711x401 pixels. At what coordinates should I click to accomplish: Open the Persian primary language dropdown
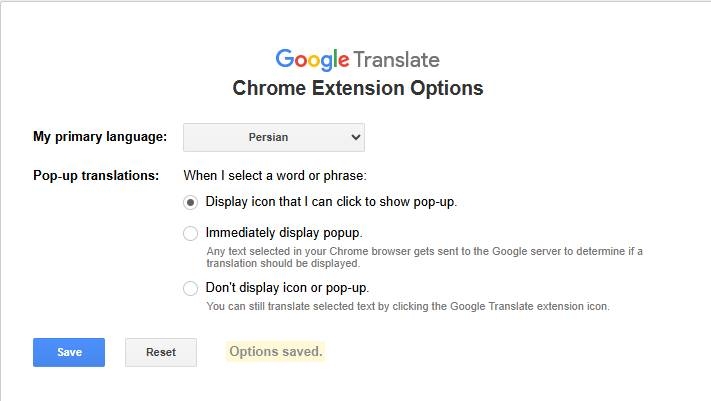click(274, 137)
